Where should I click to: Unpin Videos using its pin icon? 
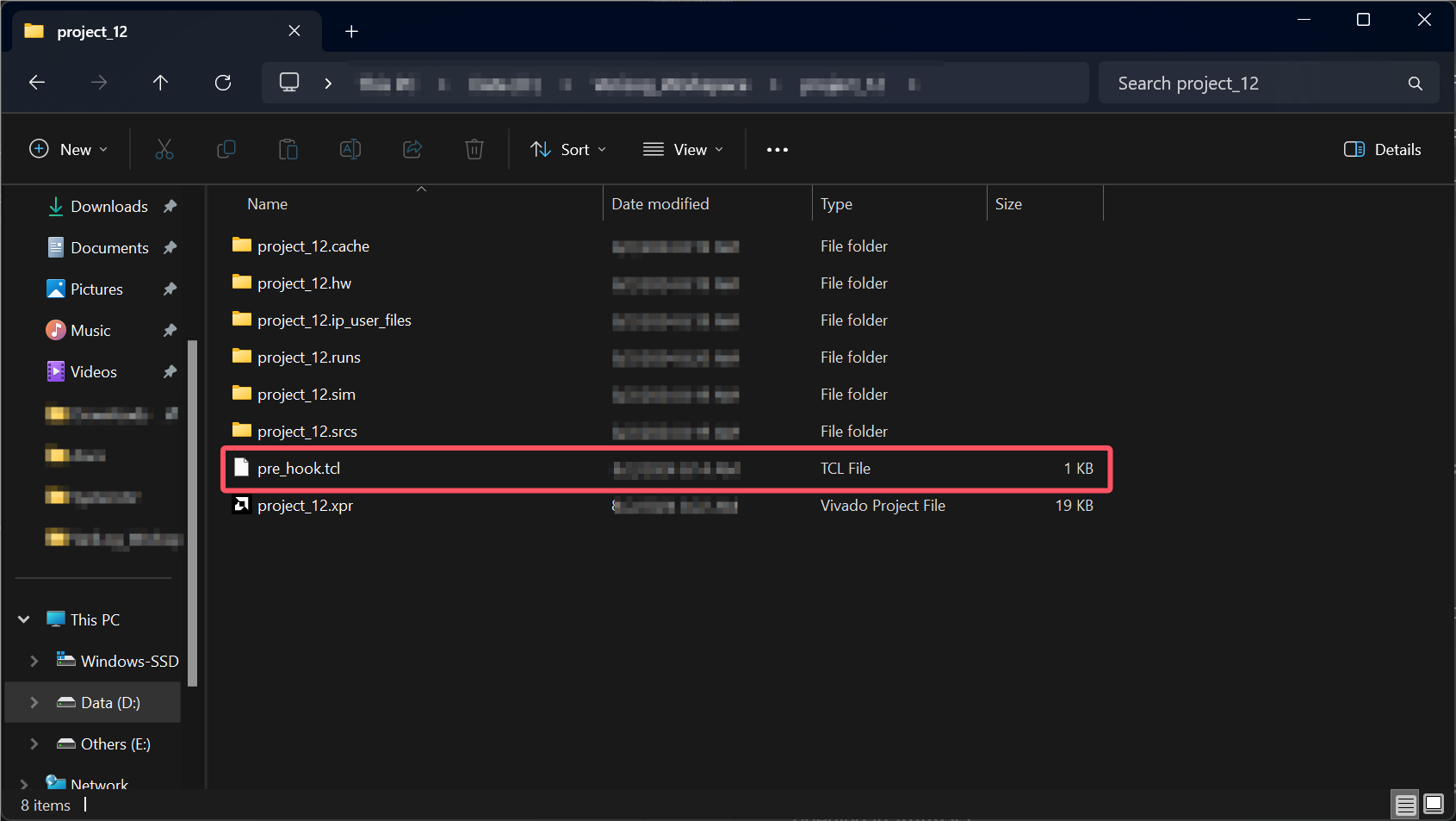point(170,372)
